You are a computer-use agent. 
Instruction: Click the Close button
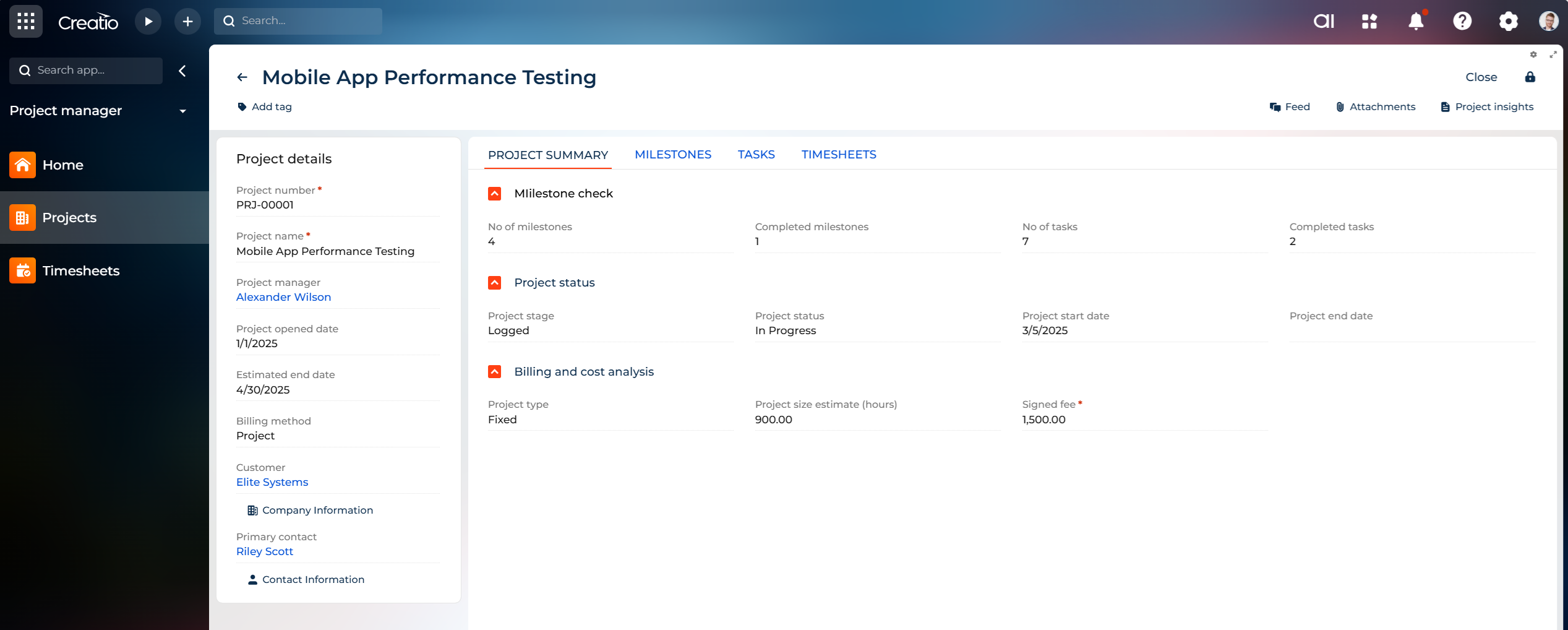click(x=1481, y=77)
